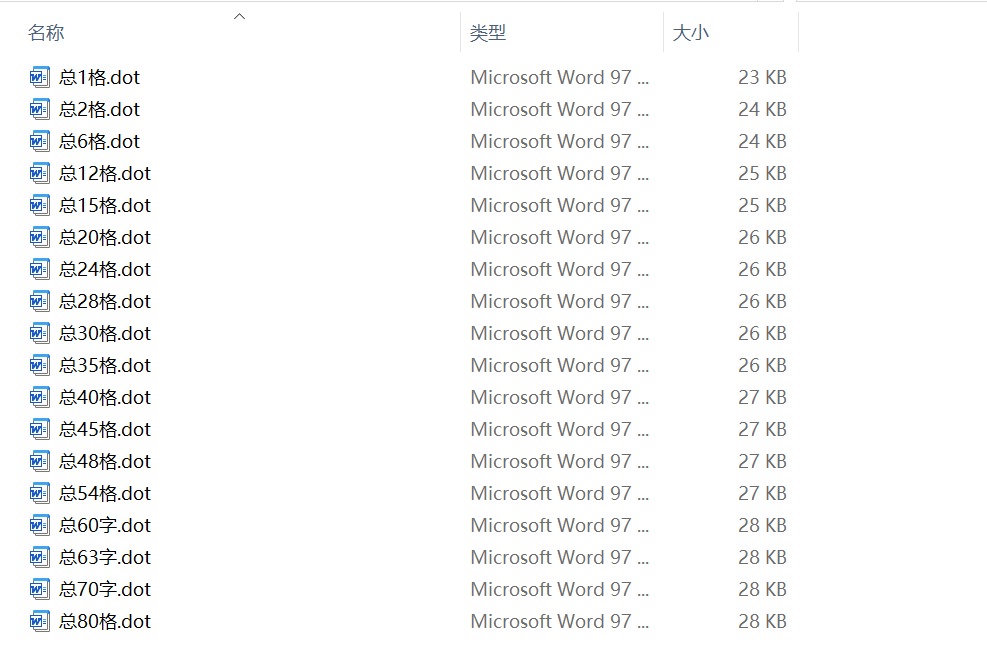The width and height of the screenshot is (987, 650).
Task: Select the file name 总48格.dot
Action: (105, 462)
